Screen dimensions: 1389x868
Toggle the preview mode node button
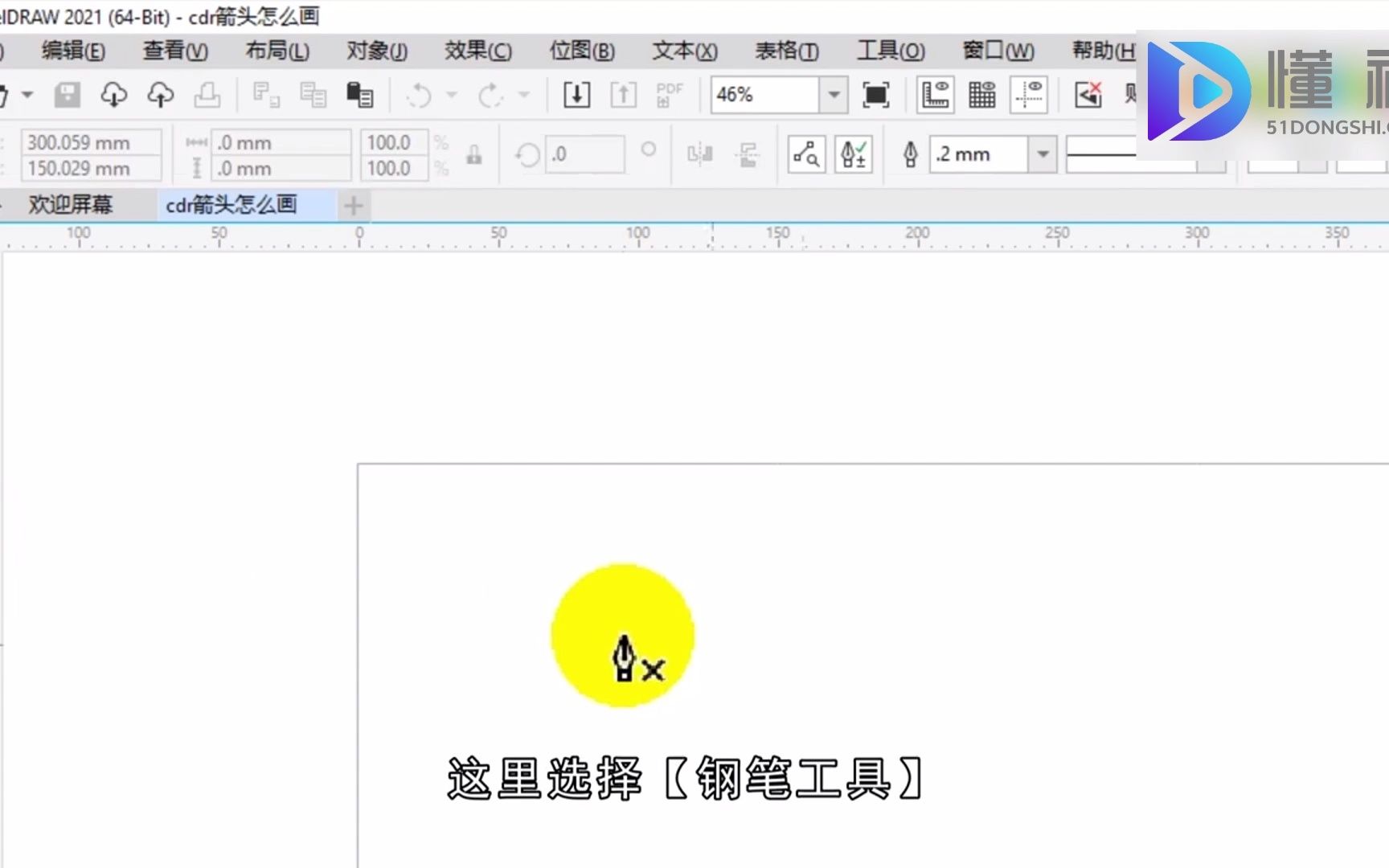coord(806,154)
